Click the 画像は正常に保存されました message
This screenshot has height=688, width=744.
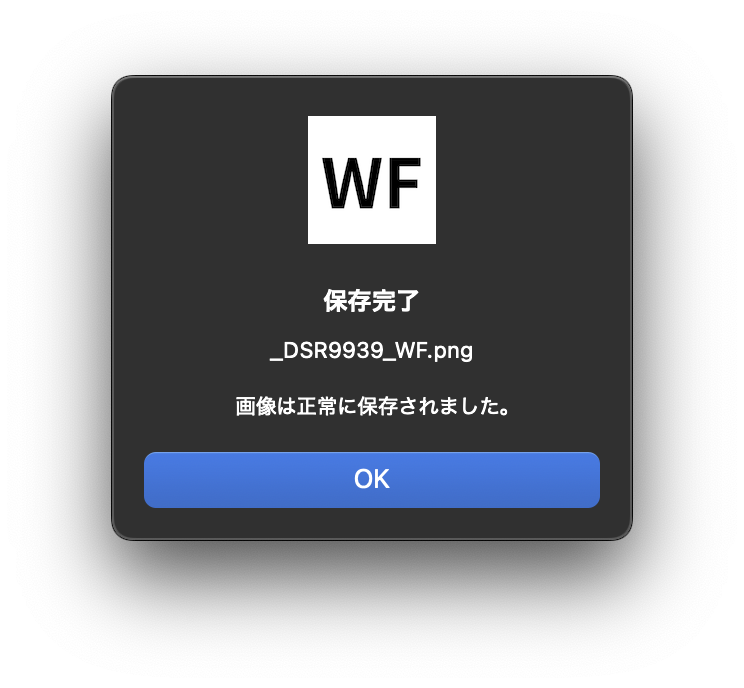click(372, 407)
